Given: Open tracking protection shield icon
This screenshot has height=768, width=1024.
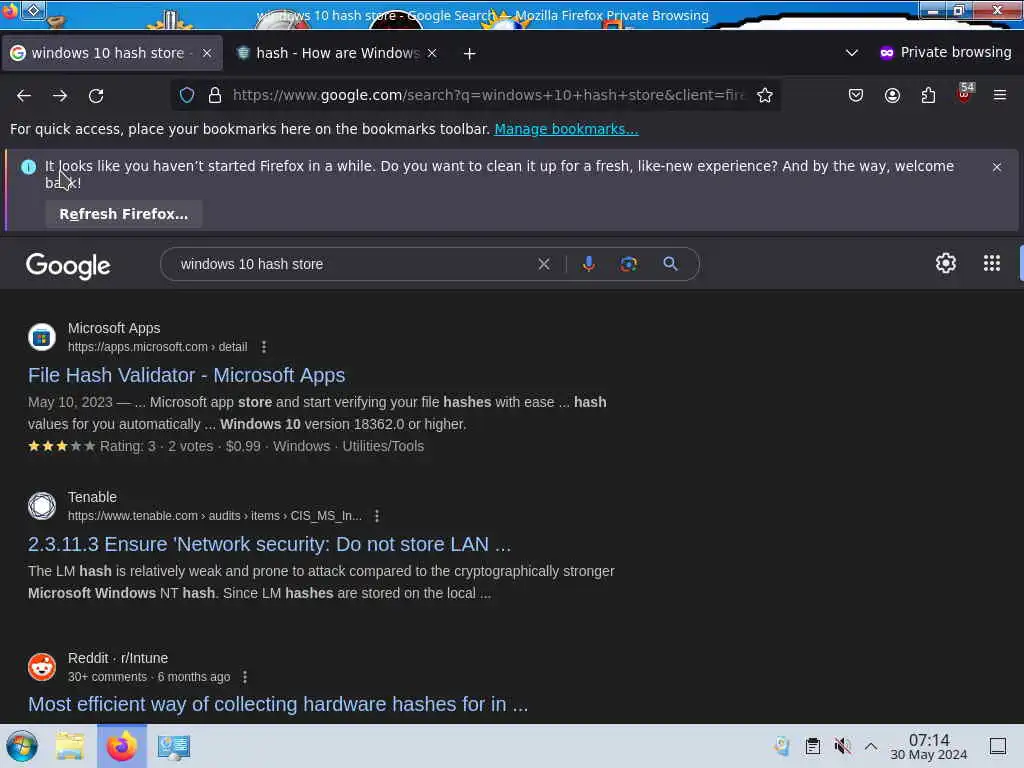Looking at the screenshot, I should [x=187, y=95].
